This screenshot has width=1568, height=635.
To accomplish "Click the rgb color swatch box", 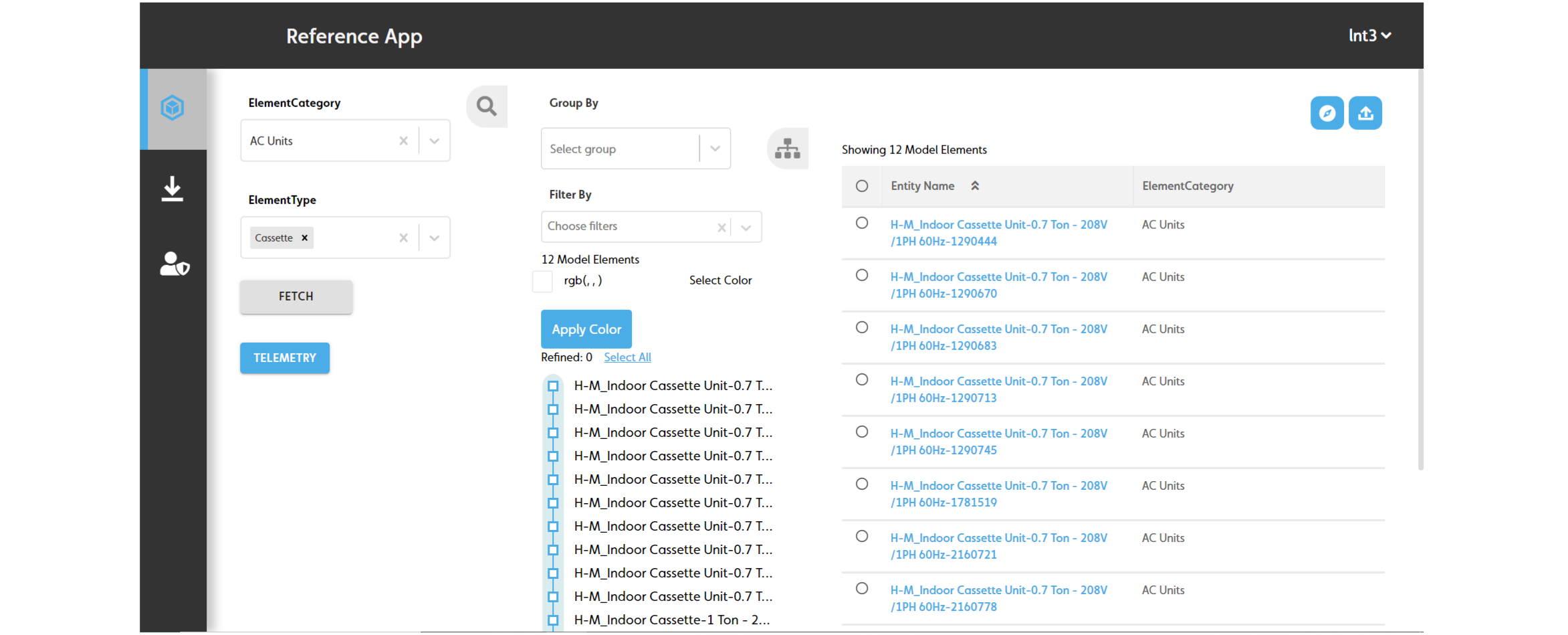I will (542, 281).
